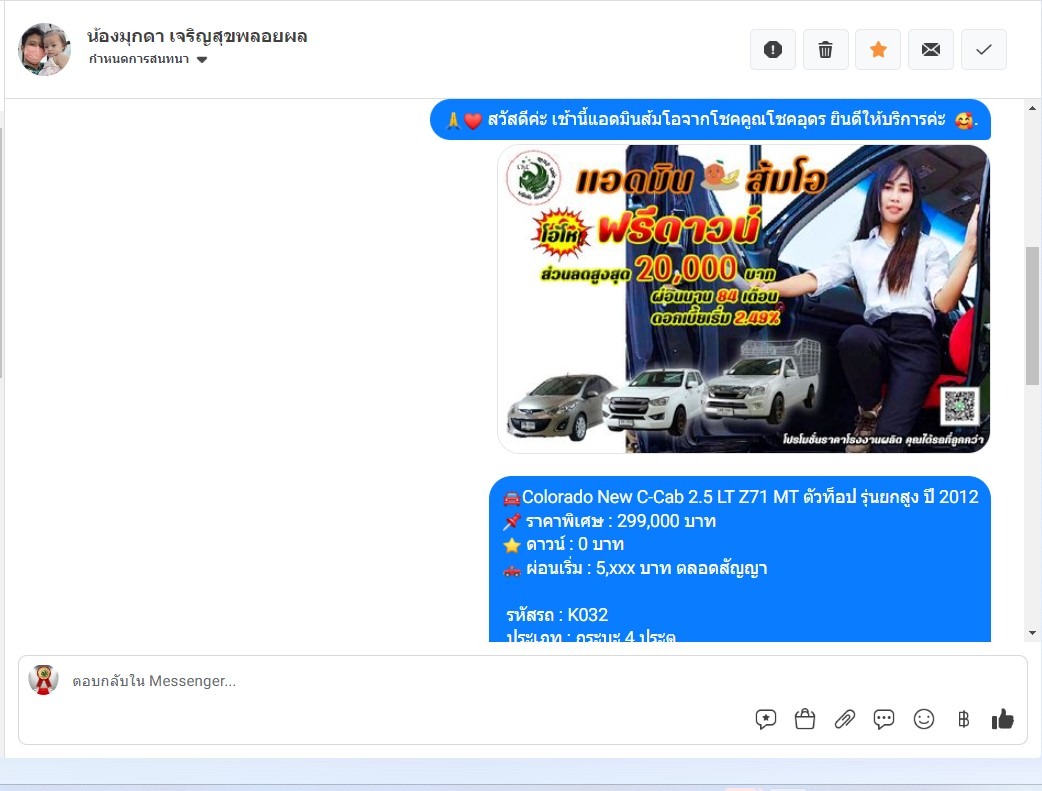Click the scroll-down arrow of chat

(x=1032, y=633)
